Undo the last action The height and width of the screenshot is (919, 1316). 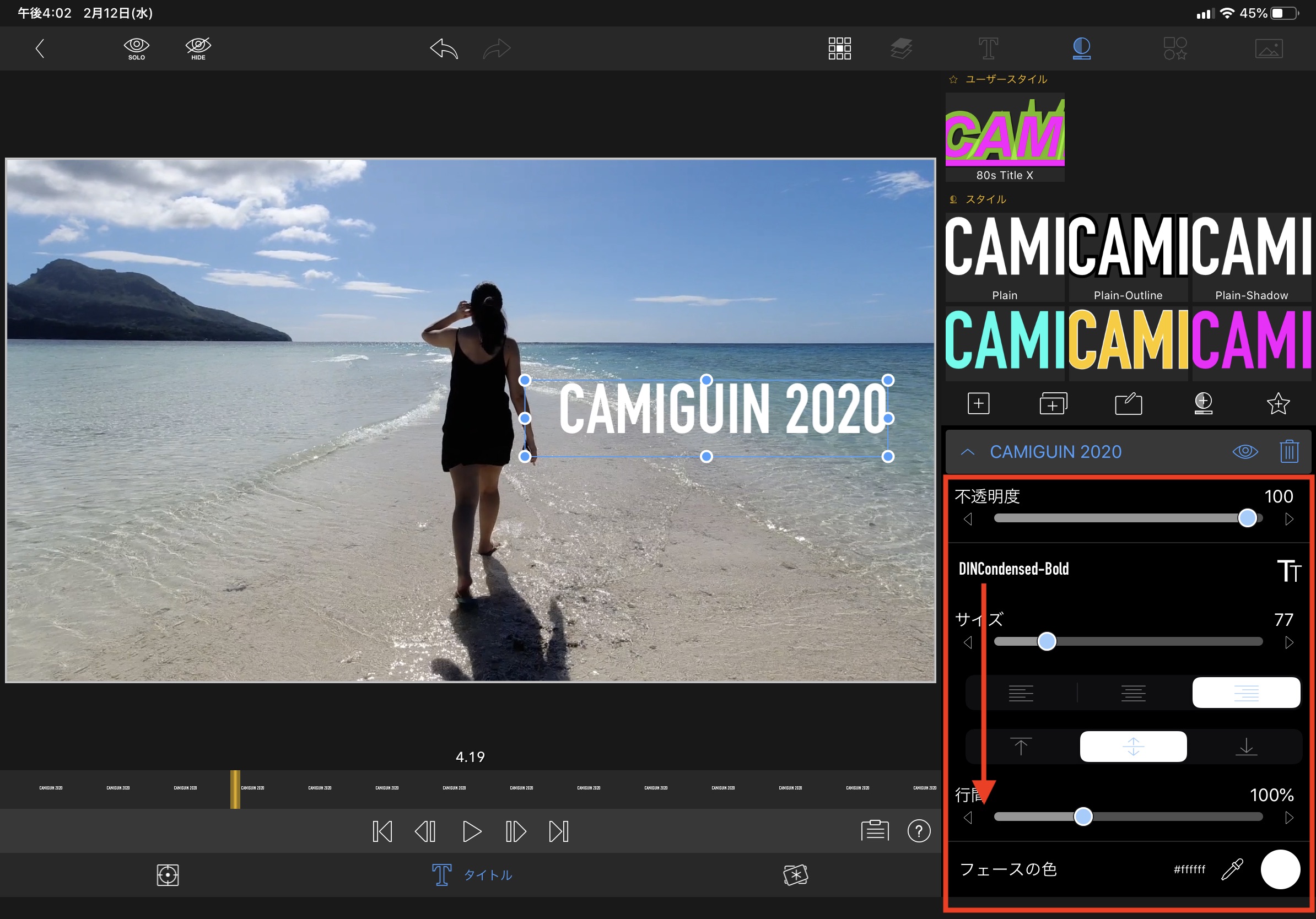(x=444, y=48)
